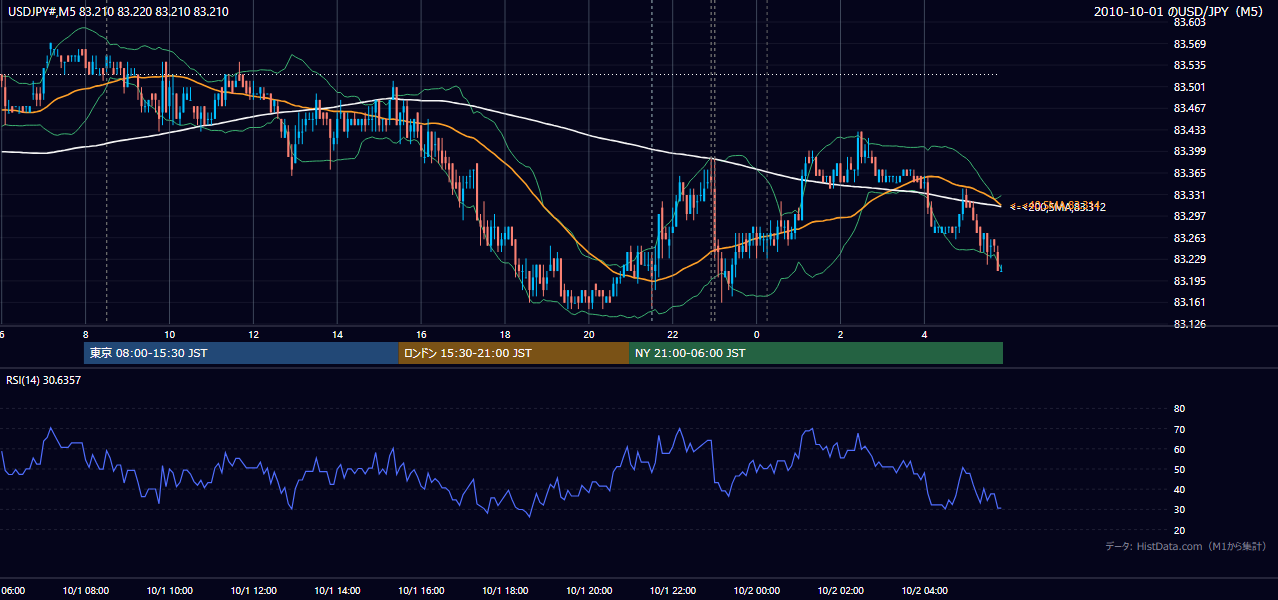Click price axis label 83.331

coord(1189,195)
